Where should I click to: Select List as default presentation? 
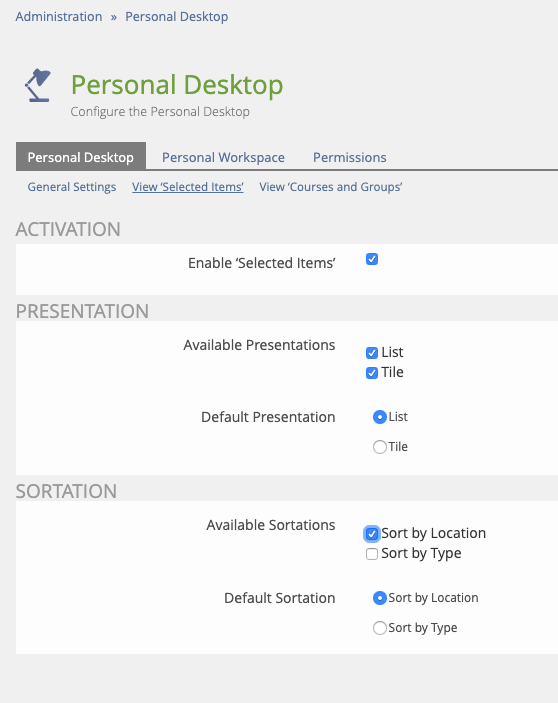pyautogui.click(x=380, y=417)
